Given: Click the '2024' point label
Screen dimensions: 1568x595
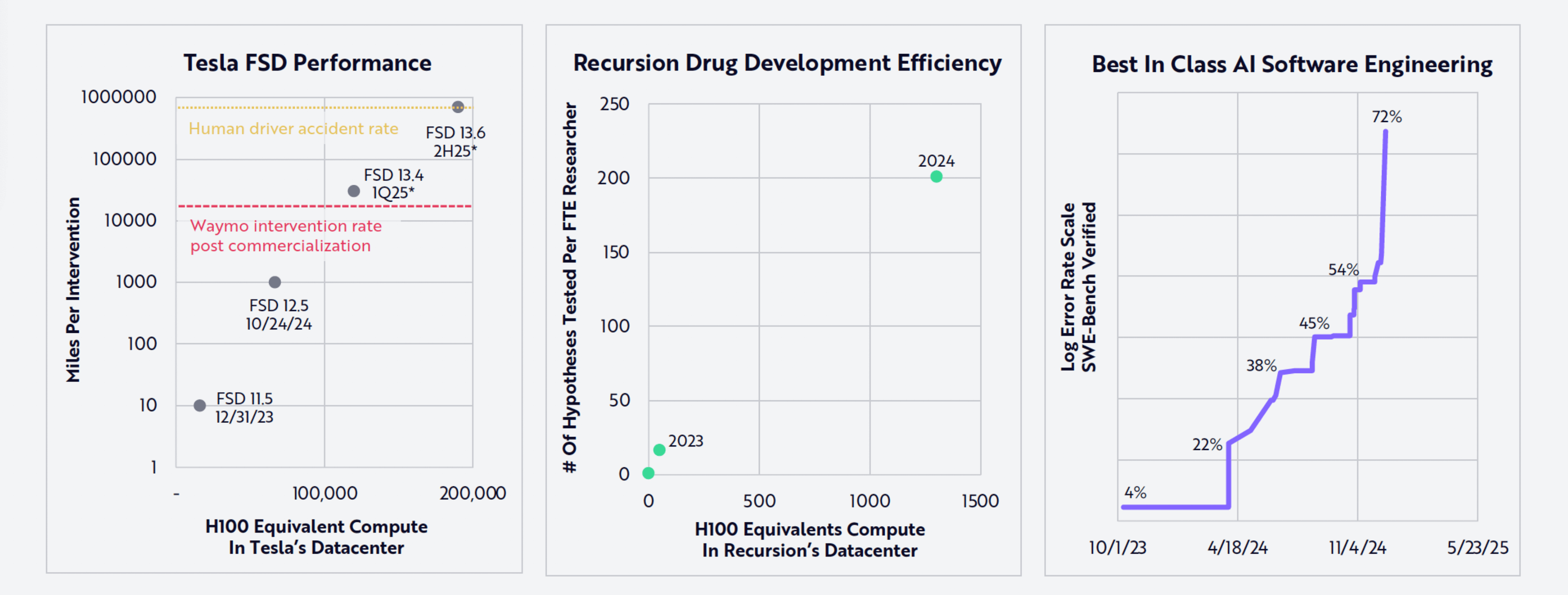Looking at the screenshot, I should [936, 161].
